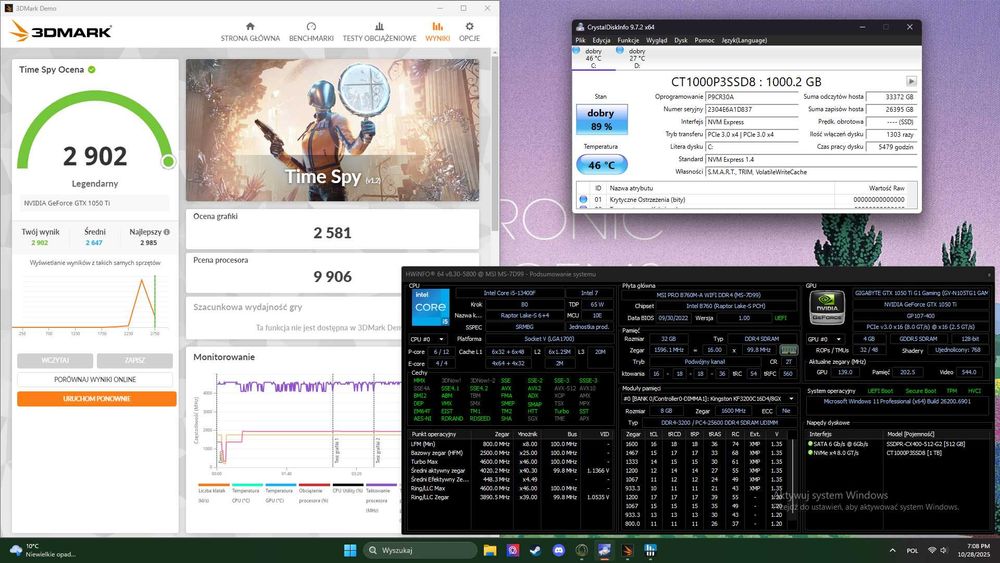The image size is (1000, 563).
Task: Click the CrystalDiskInfo title bar icon
Action: (x=580, y=27)
